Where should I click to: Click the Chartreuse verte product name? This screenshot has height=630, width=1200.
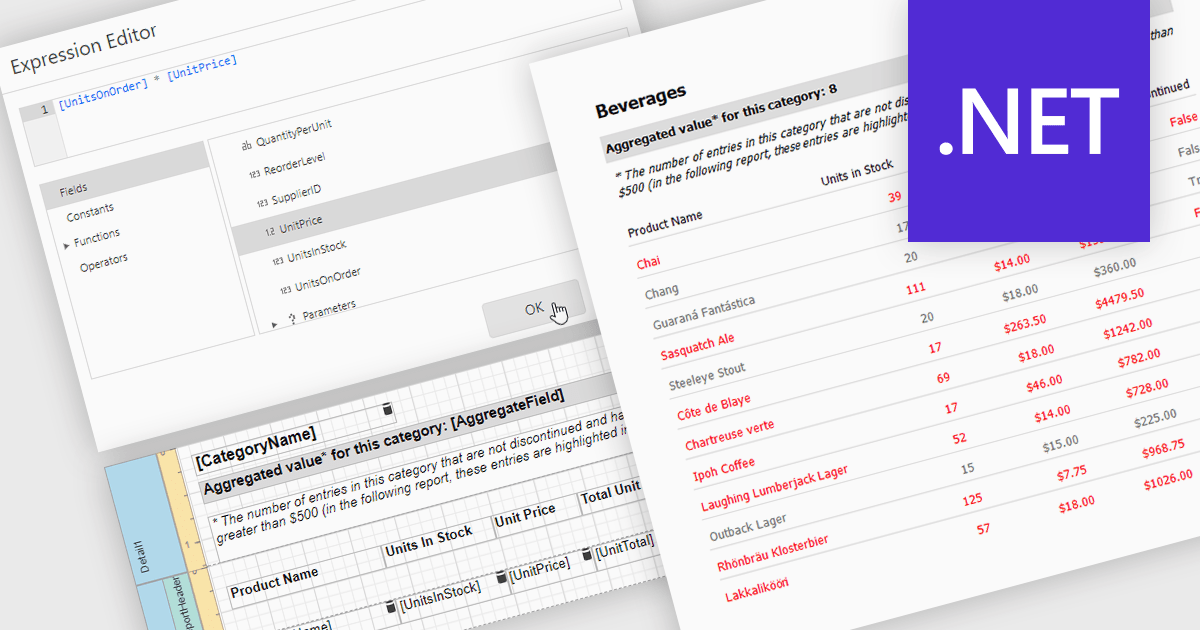pyautogui.click(x=730, y=435)
